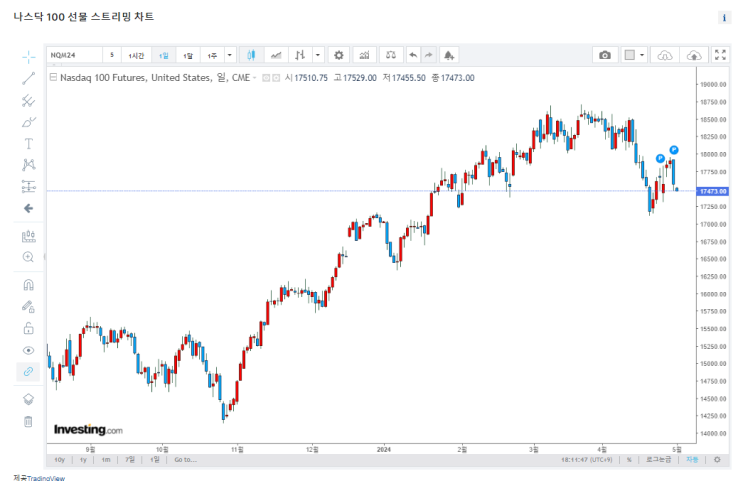The image size is (743, 481).
Task: Take a chart snapshot with camera icon
Action: click(x=605, y=55)
